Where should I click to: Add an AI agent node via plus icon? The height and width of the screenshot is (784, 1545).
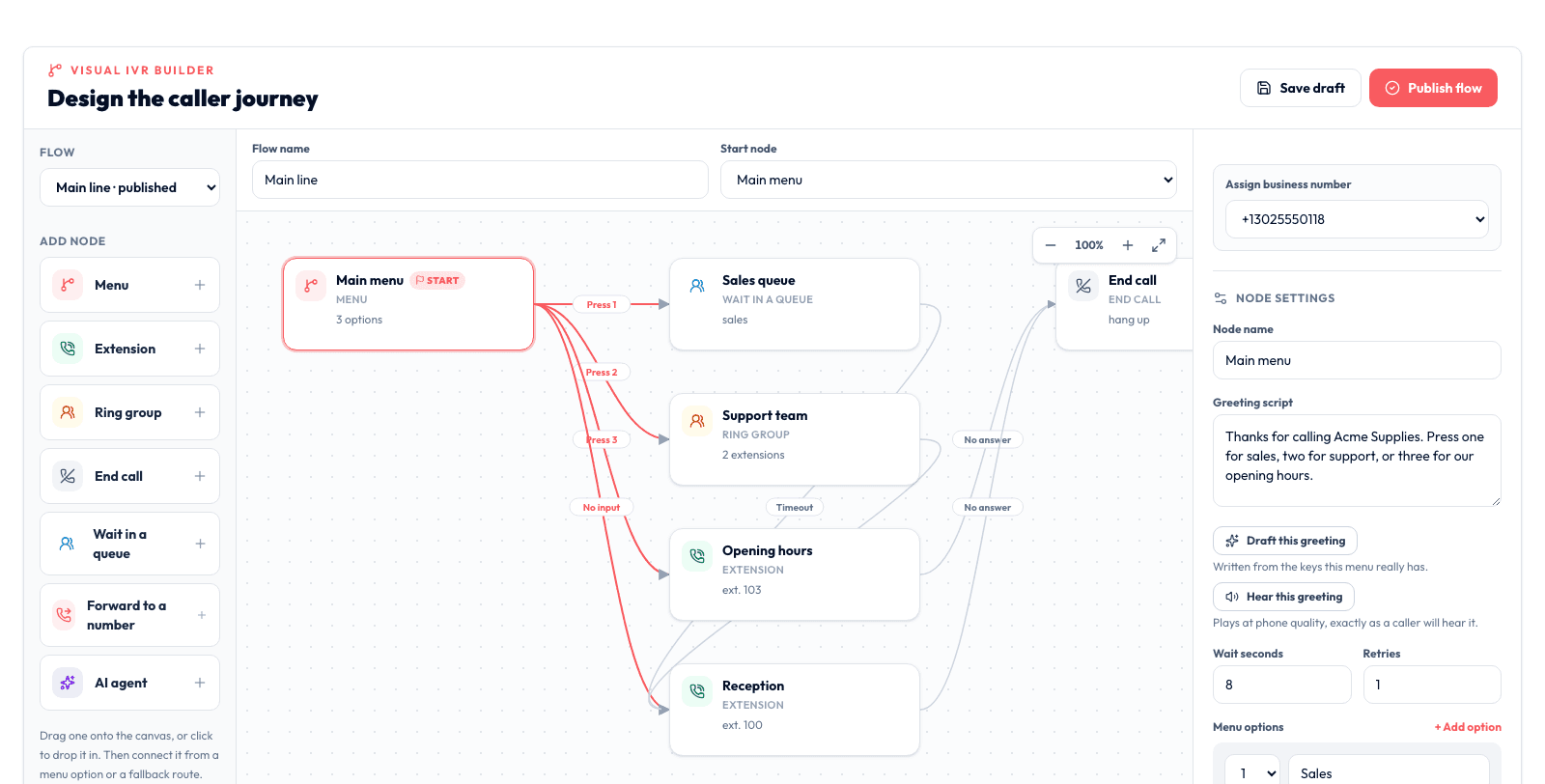200,683
